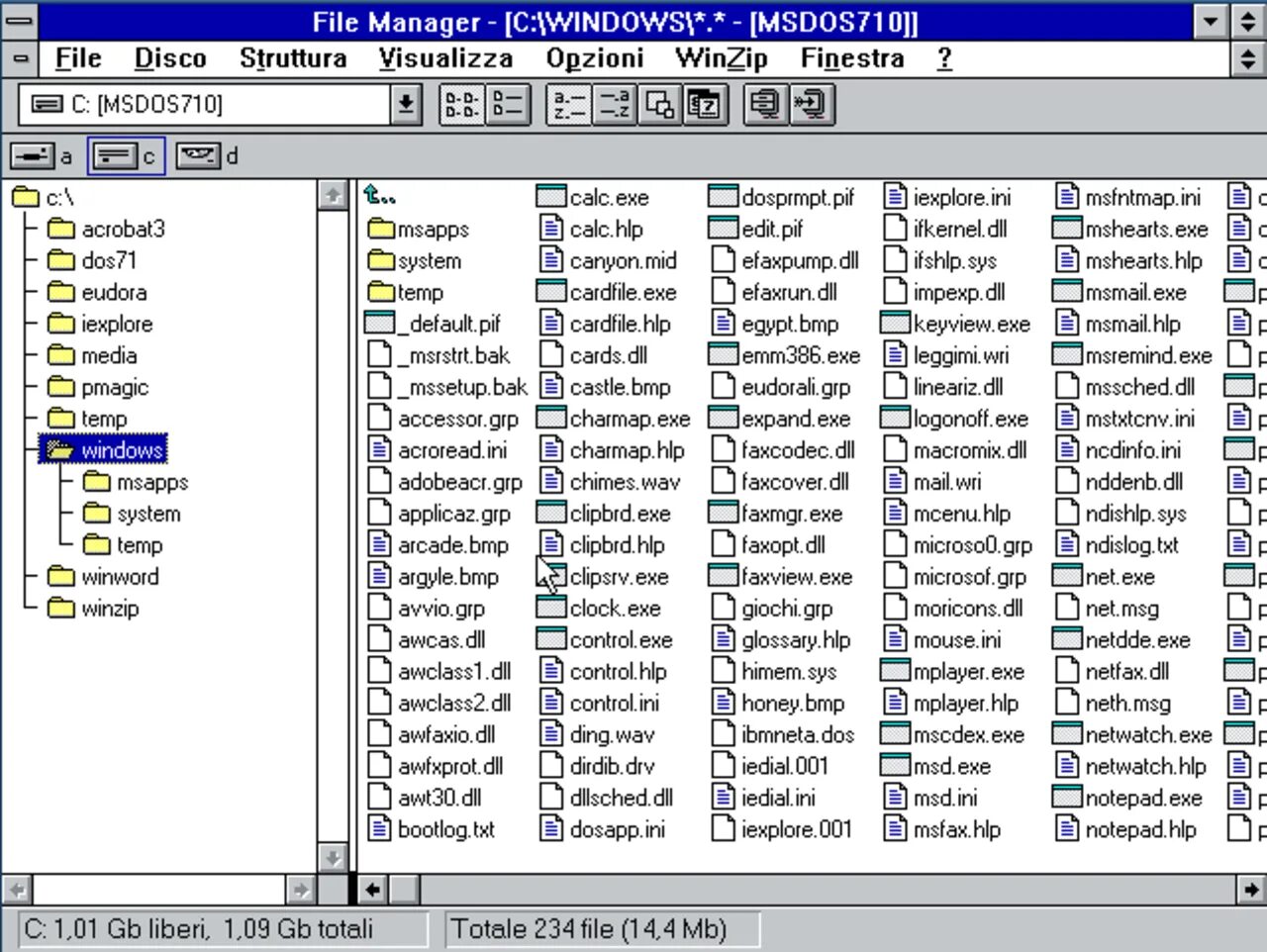Select the eudora folder in tree
Screen dimensions: 1267x952
pos(97,293)
